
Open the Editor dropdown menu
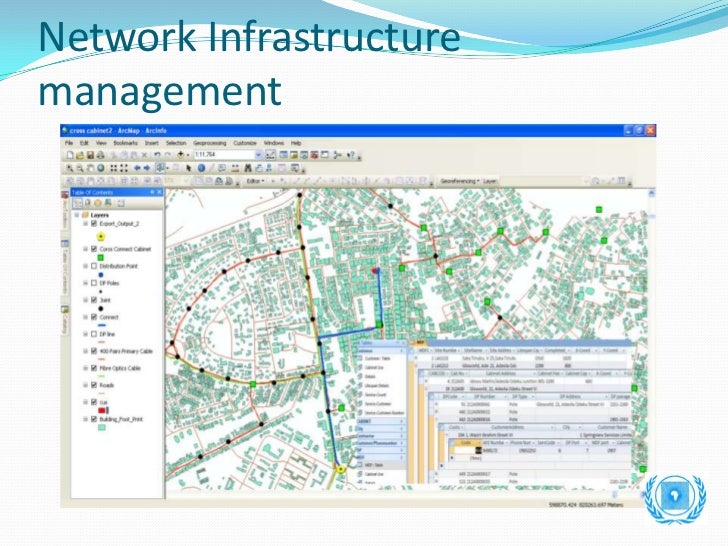tap(255, 181)
